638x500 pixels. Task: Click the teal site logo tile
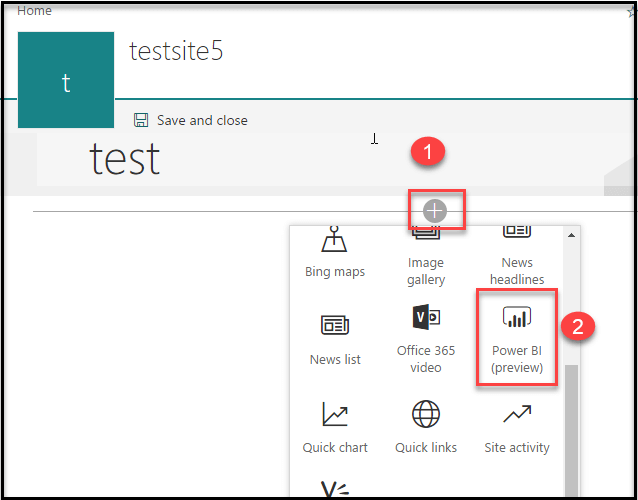coord(66,82)
